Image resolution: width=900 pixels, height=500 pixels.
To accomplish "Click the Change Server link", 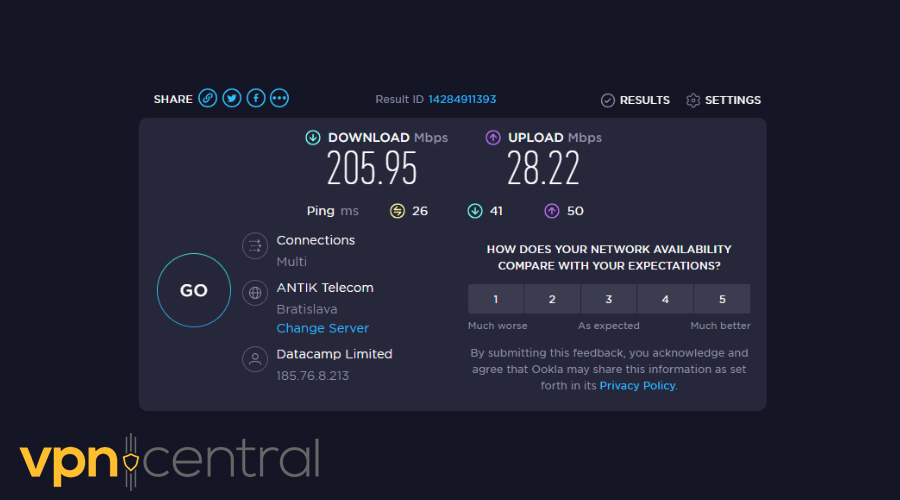I will pos(322,328).
